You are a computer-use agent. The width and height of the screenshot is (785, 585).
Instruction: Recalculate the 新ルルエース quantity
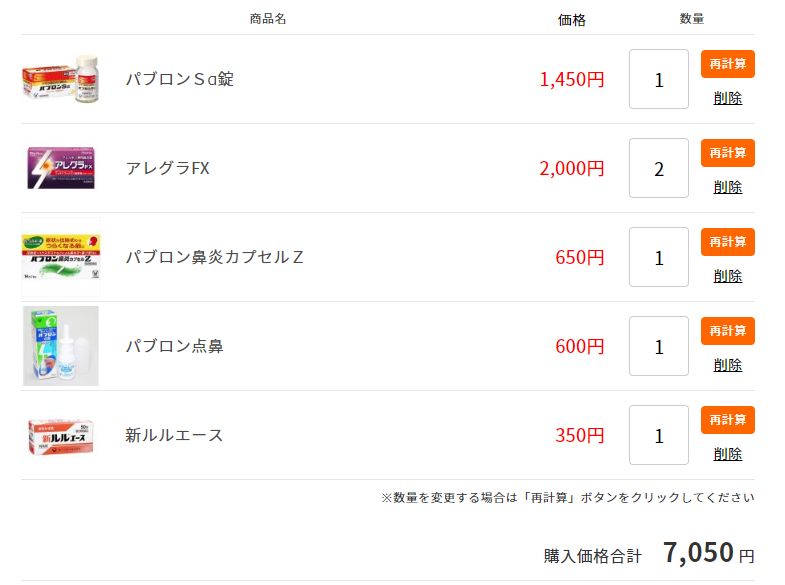point(727,420)
